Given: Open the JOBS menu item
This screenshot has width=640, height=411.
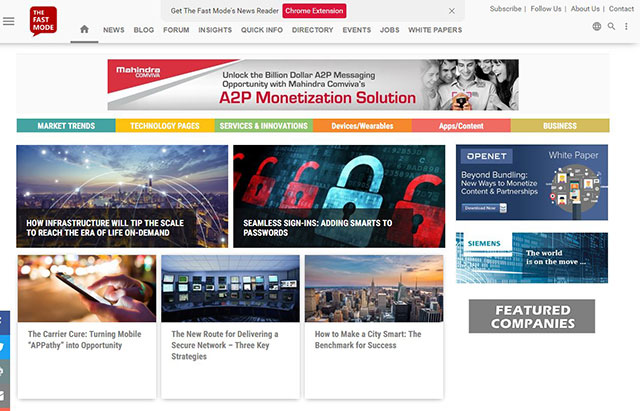Looking at the screenshot, I should click(389, 30).
